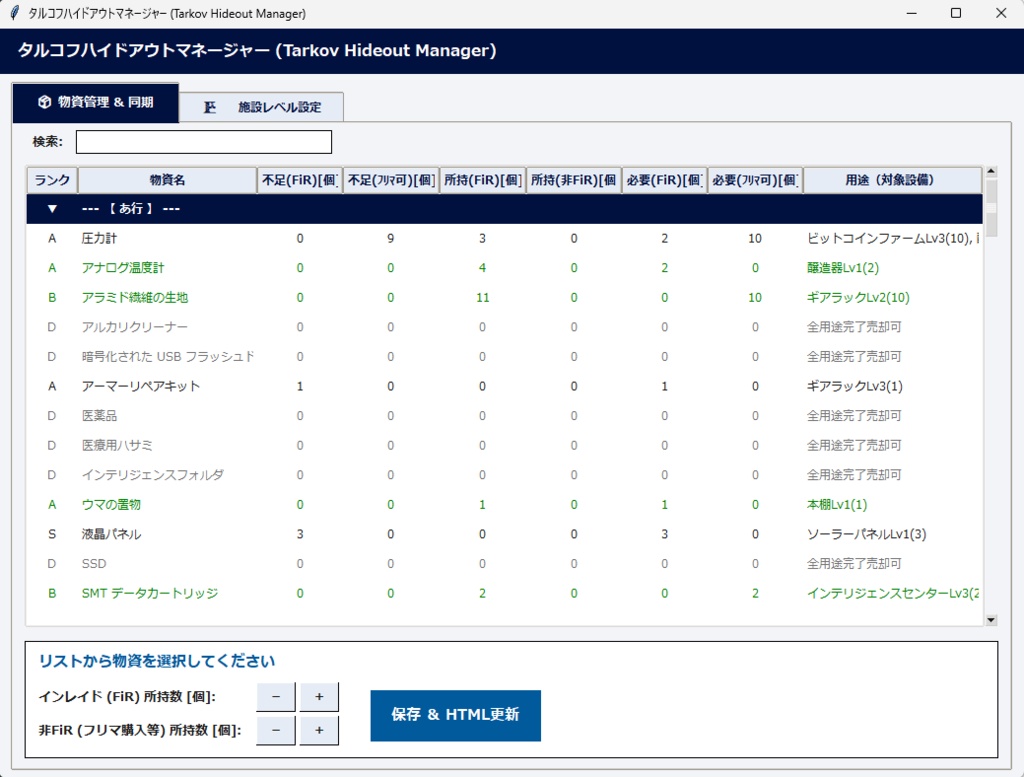Viewport: 1024px width, 777px height.
Task: Increase インレイド (FiR) 所持数 with plus
Action: point(319,697)
